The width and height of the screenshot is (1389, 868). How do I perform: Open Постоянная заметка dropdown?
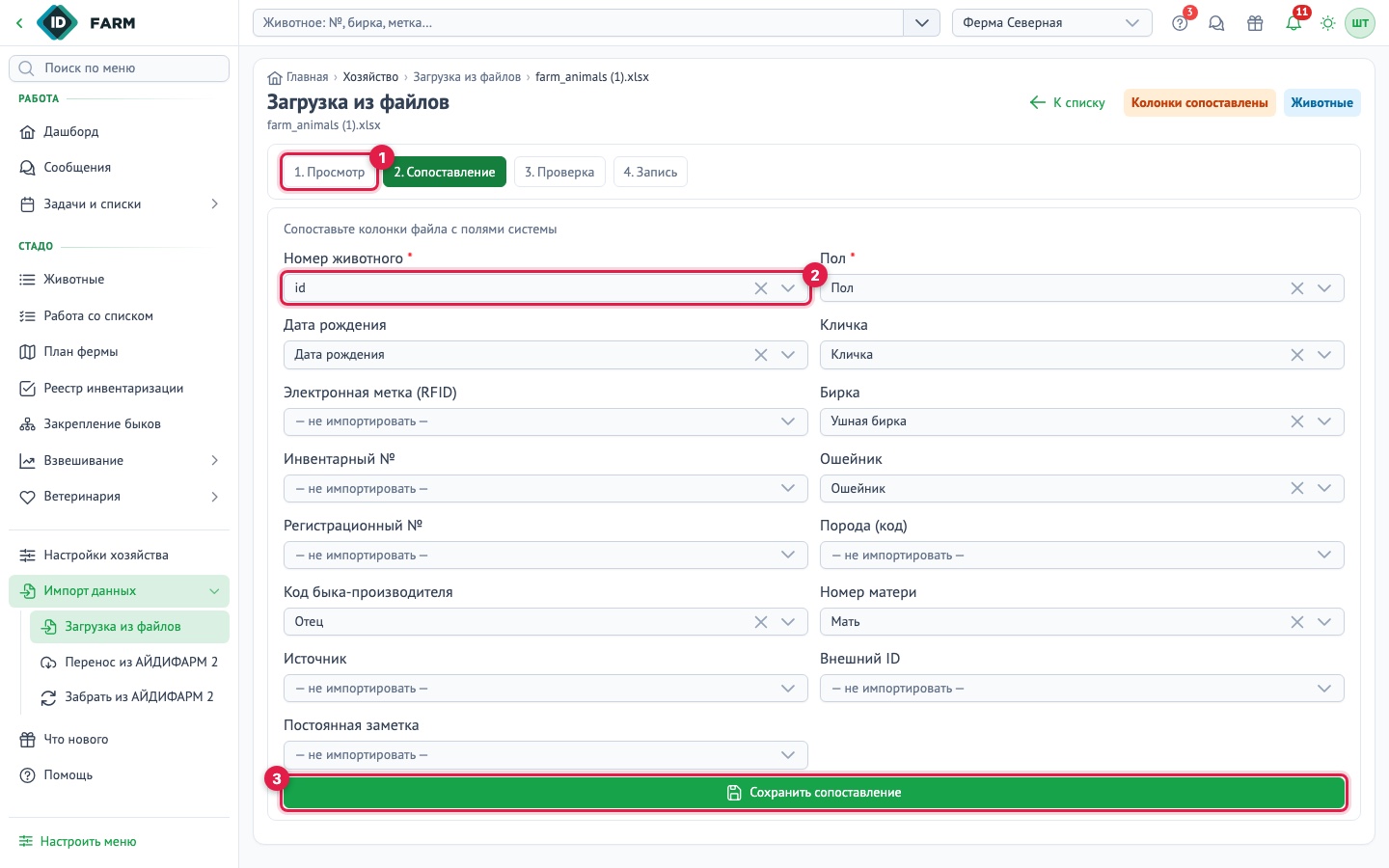545,755
